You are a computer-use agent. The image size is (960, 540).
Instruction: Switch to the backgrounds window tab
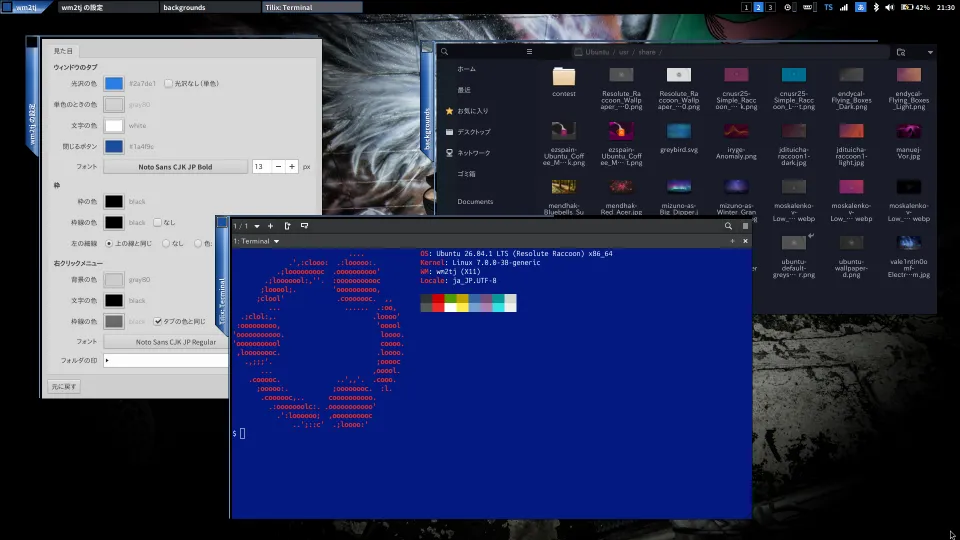[x=210, y=7]
